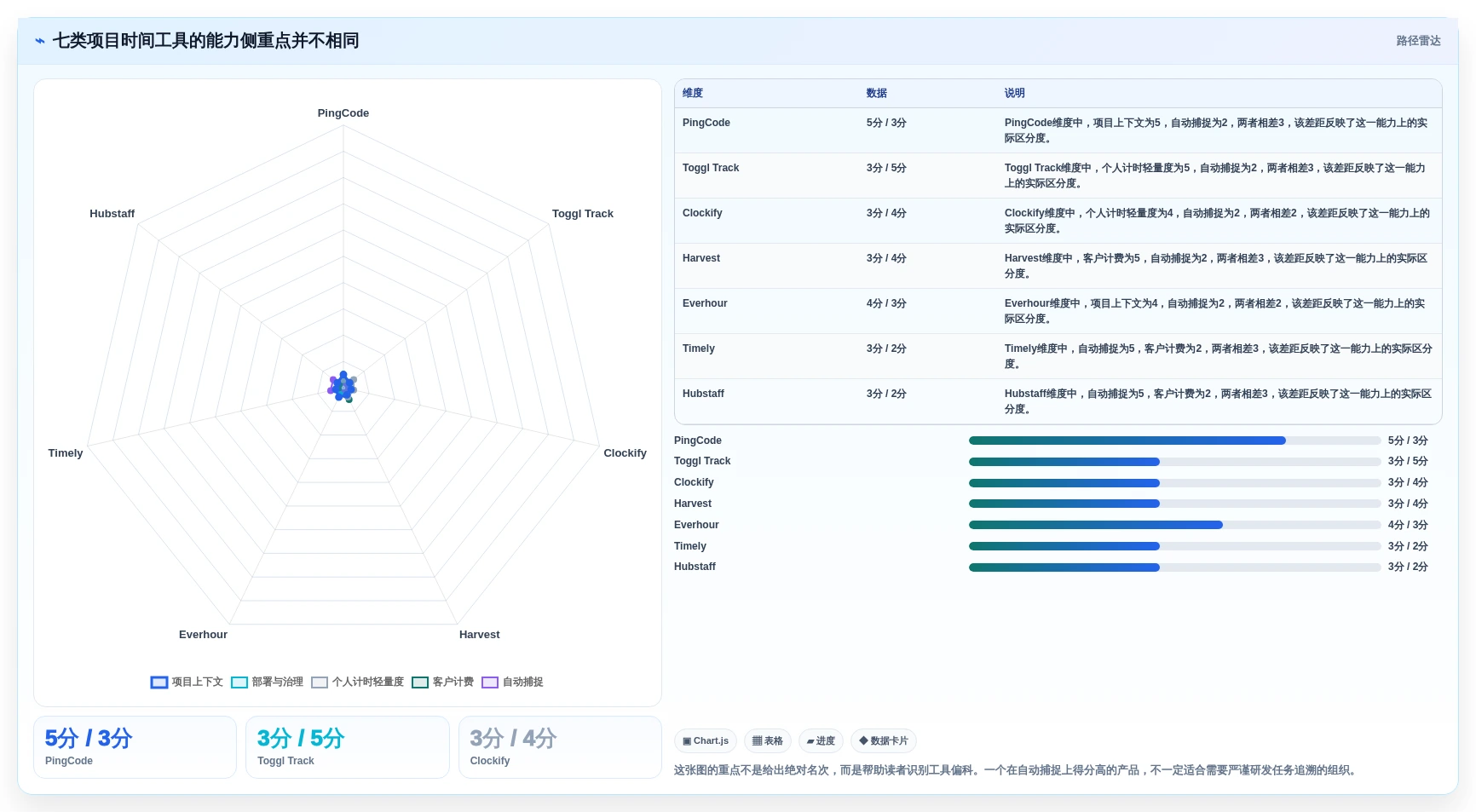The image size is (1476, 812).
Task: Click the Everhour radar axis label
Action: 203,635
